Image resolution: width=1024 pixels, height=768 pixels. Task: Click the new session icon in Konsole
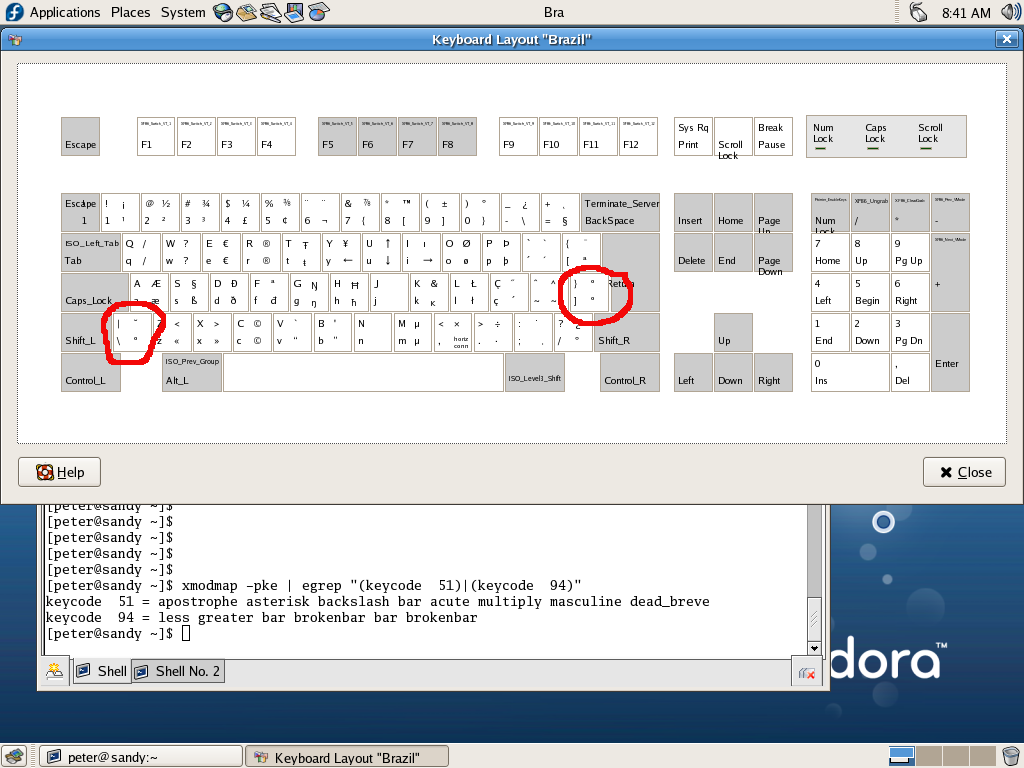coord(54,672)
